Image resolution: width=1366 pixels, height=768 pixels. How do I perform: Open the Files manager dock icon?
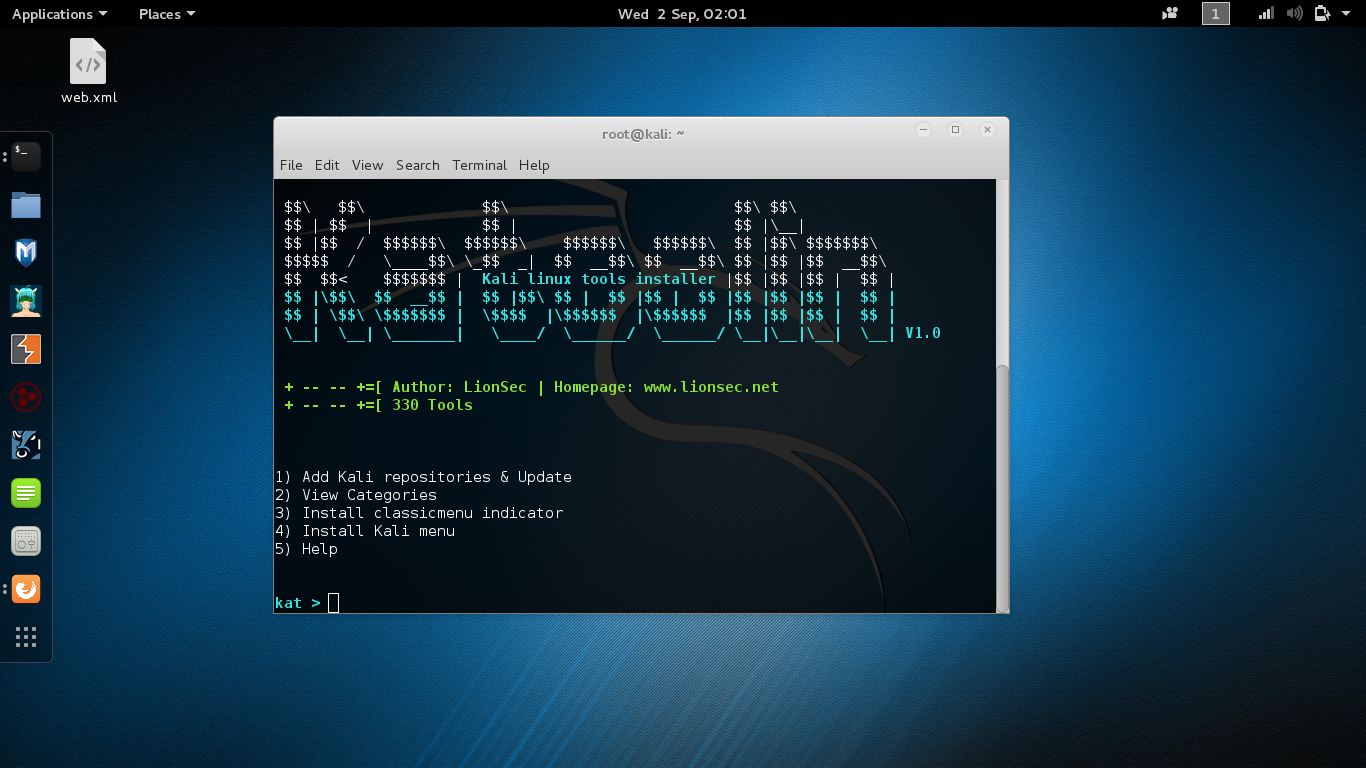point(24,204)
